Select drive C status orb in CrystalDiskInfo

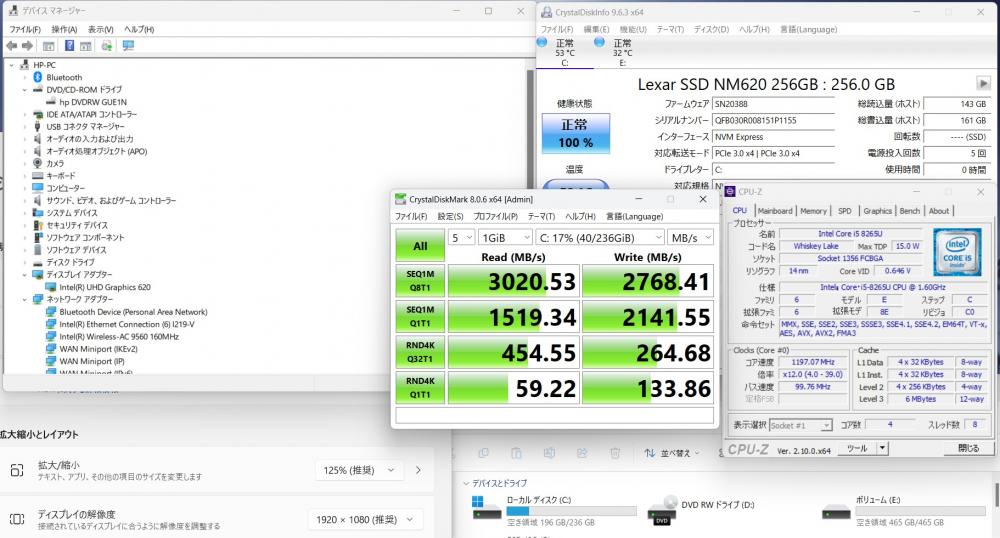coord(542,42)
